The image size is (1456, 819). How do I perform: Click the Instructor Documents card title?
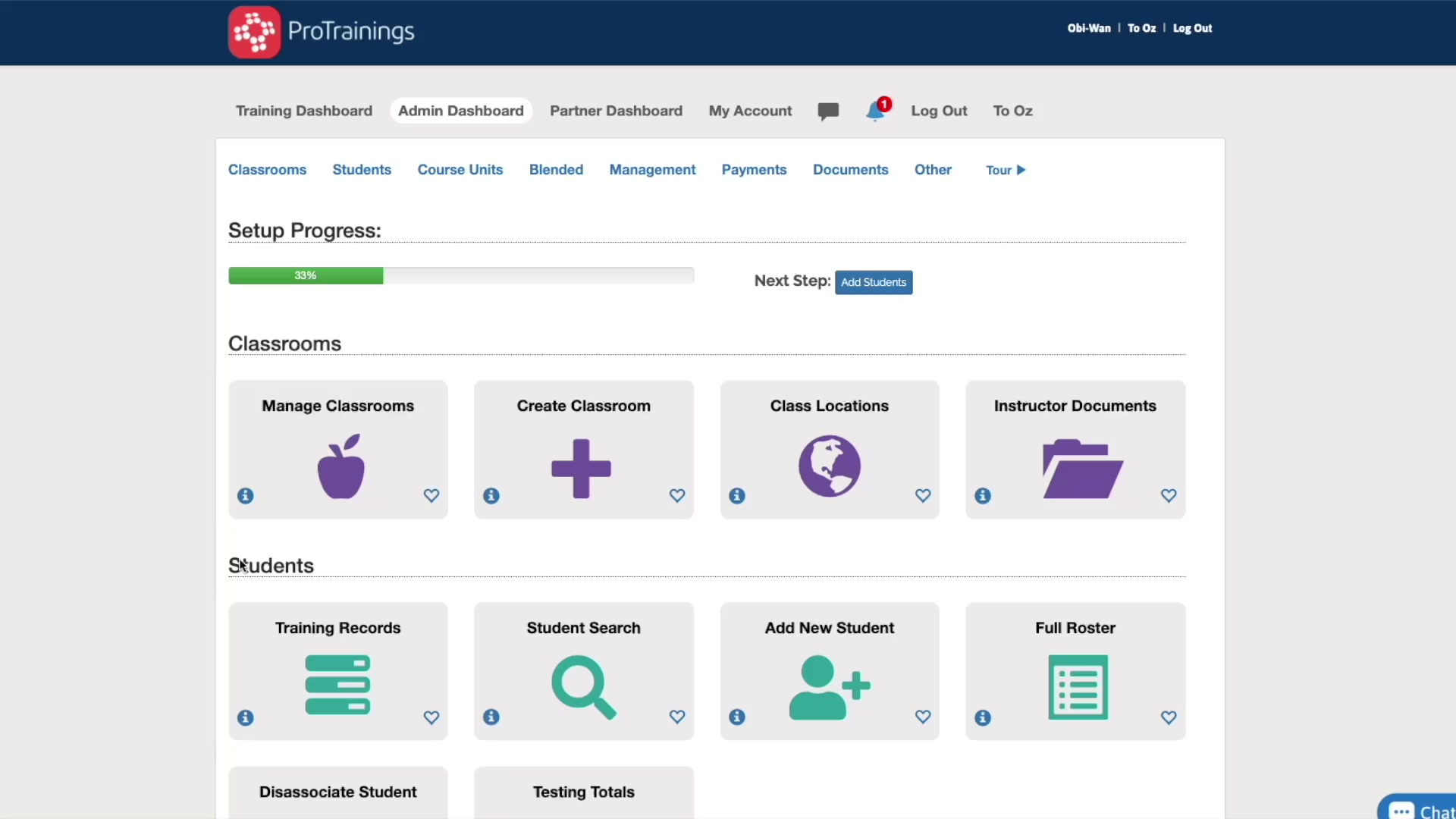1075,406
